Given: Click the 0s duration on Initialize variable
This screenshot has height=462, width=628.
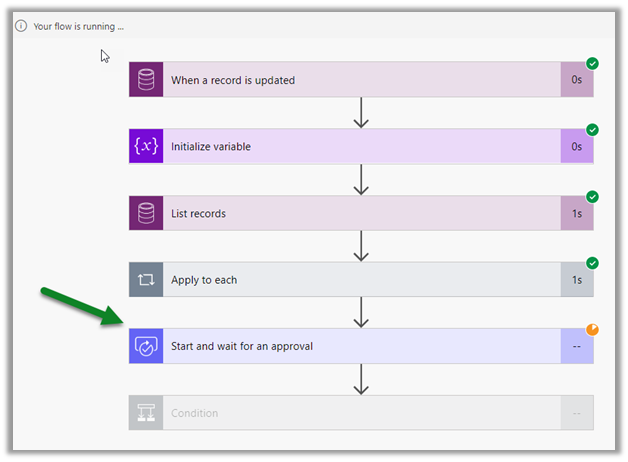Looking at the screenshot, I should pos(577,147).
